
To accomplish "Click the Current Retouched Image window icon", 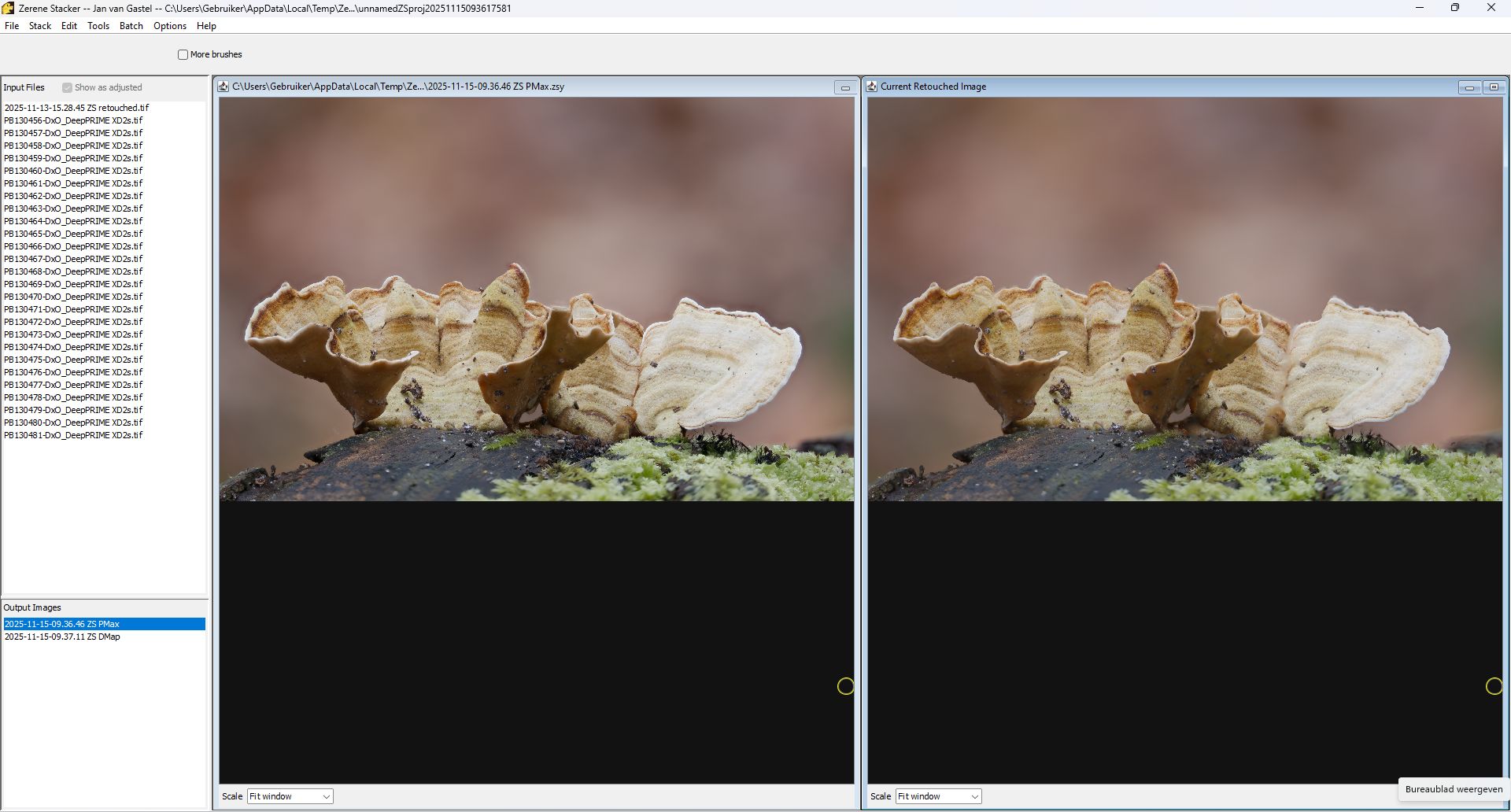I will [x=872, y=87].
